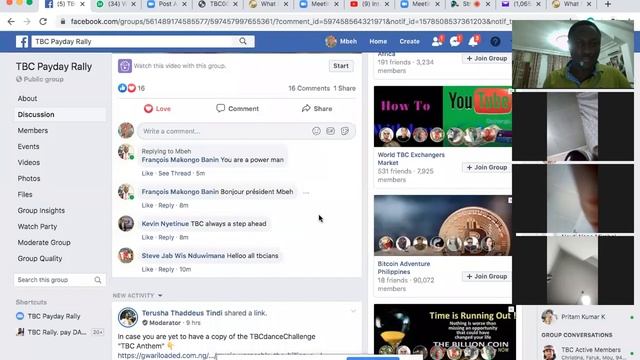Open post options chevron on Terusha's post
This screenshot has height=360, width=640.
click(x=353, y=311)
